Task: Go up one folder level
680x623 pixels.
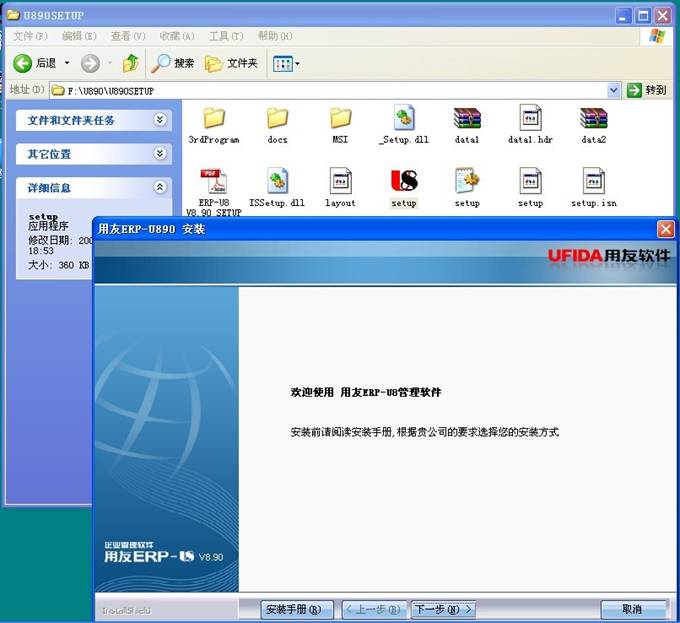Action: pyautogui.click(x=131, y=64)
